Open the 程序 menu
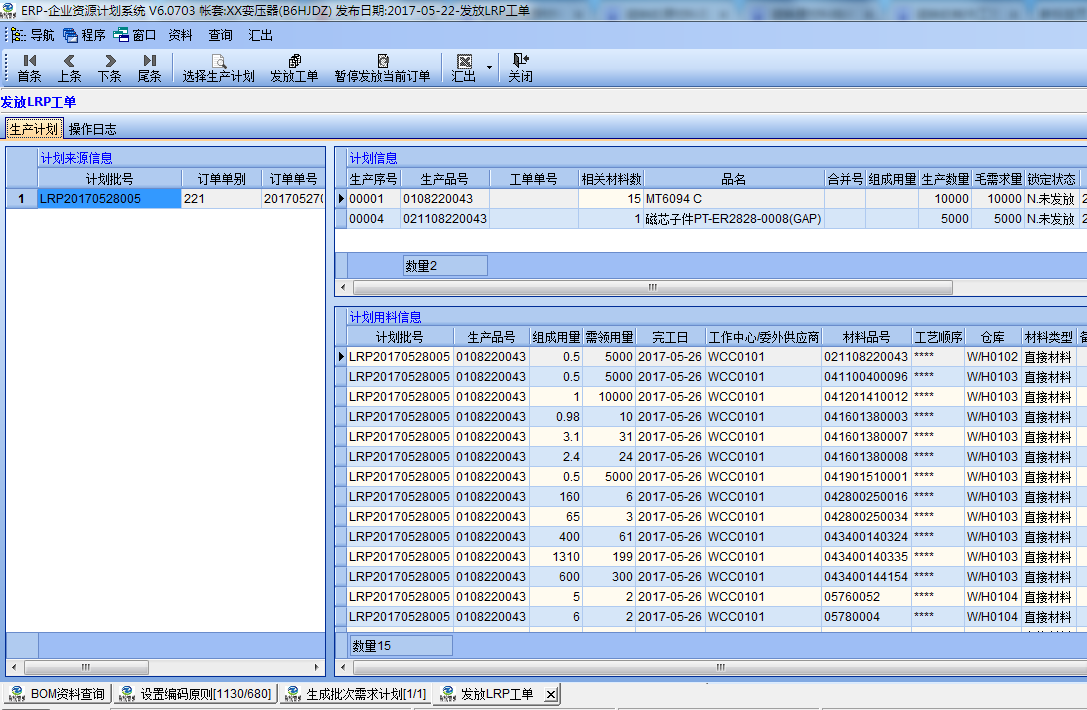The image size is (1087, 710). (x=85, y=35)
